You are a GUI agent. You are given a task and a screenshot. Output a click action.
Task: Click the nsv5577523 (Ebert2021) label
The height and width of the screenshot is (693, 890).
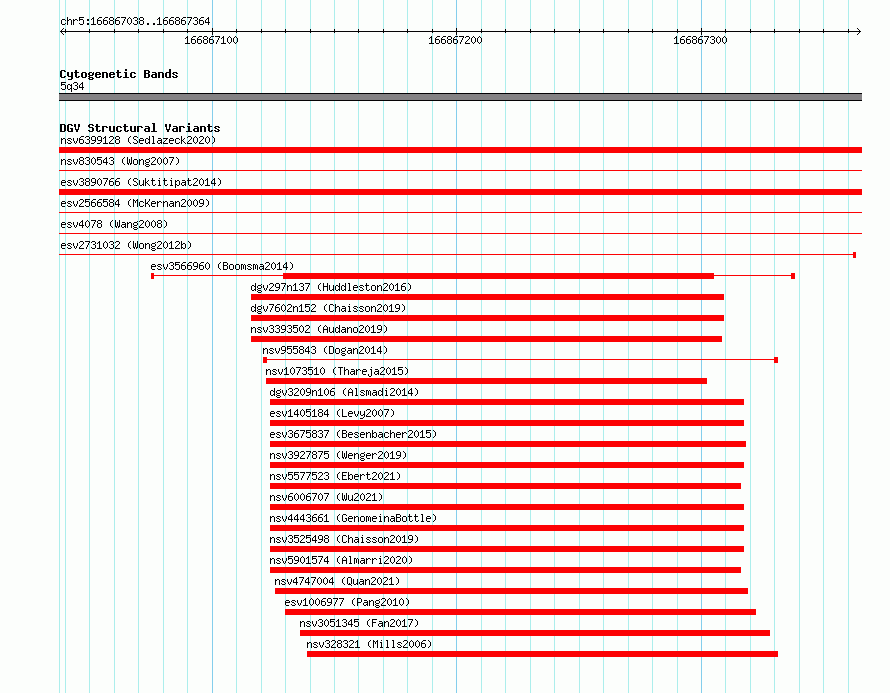coord(335,476)
